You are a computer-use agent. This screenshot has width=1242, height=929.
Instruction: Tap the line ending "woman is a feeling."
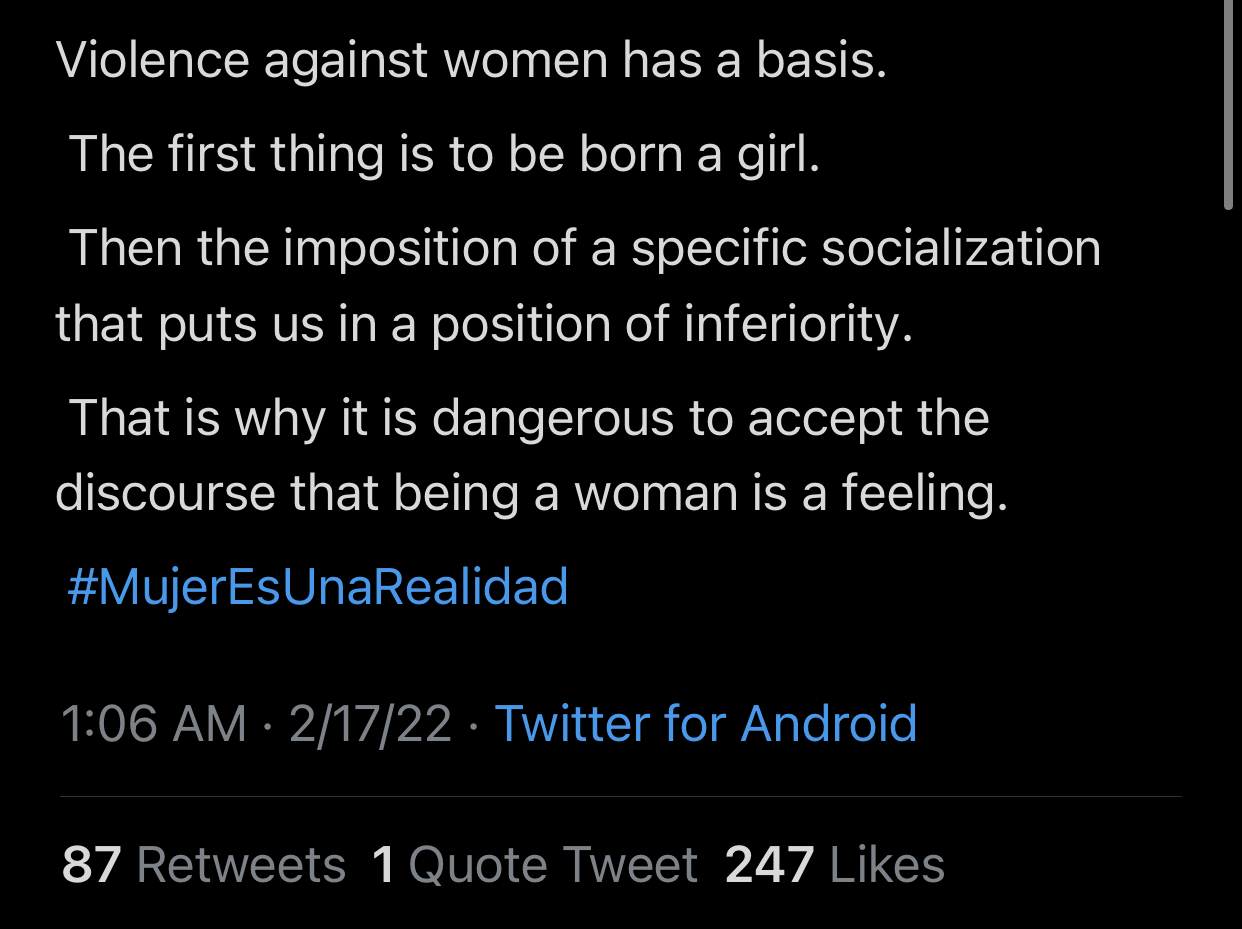coord(531,493)
